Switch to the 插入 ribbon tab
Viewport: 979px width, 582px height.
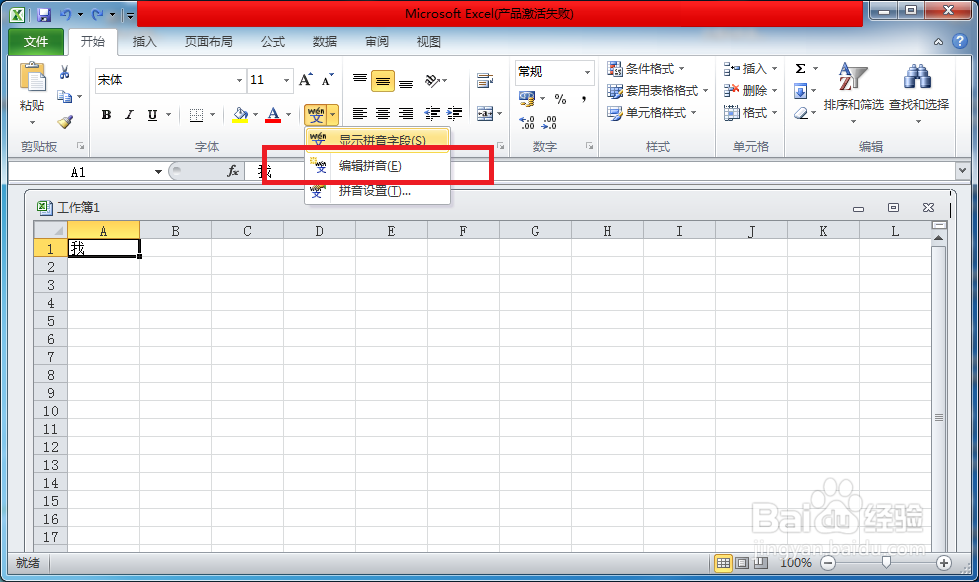tap(144, 41)
